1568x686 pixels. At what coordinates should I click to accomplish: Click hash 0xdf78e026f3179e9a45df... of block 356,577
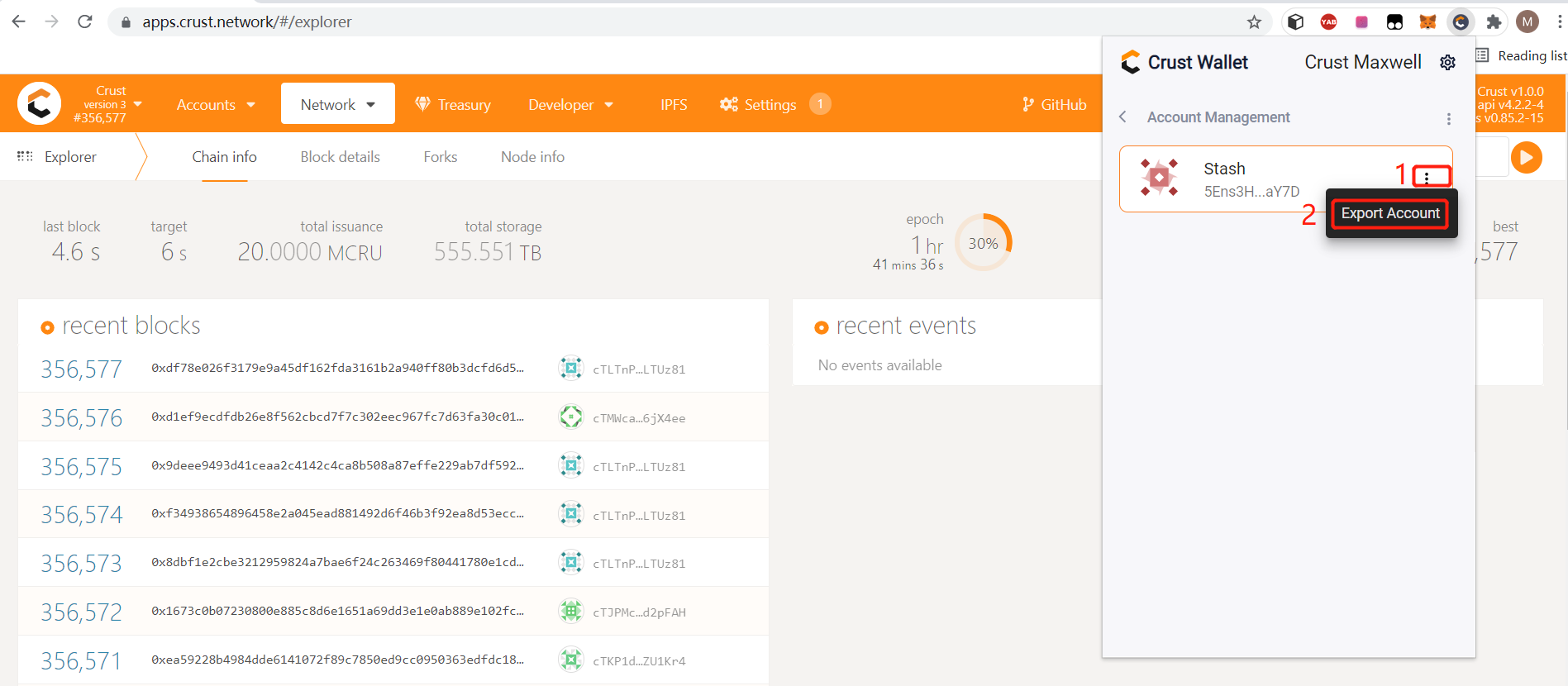tap(337, 368)
